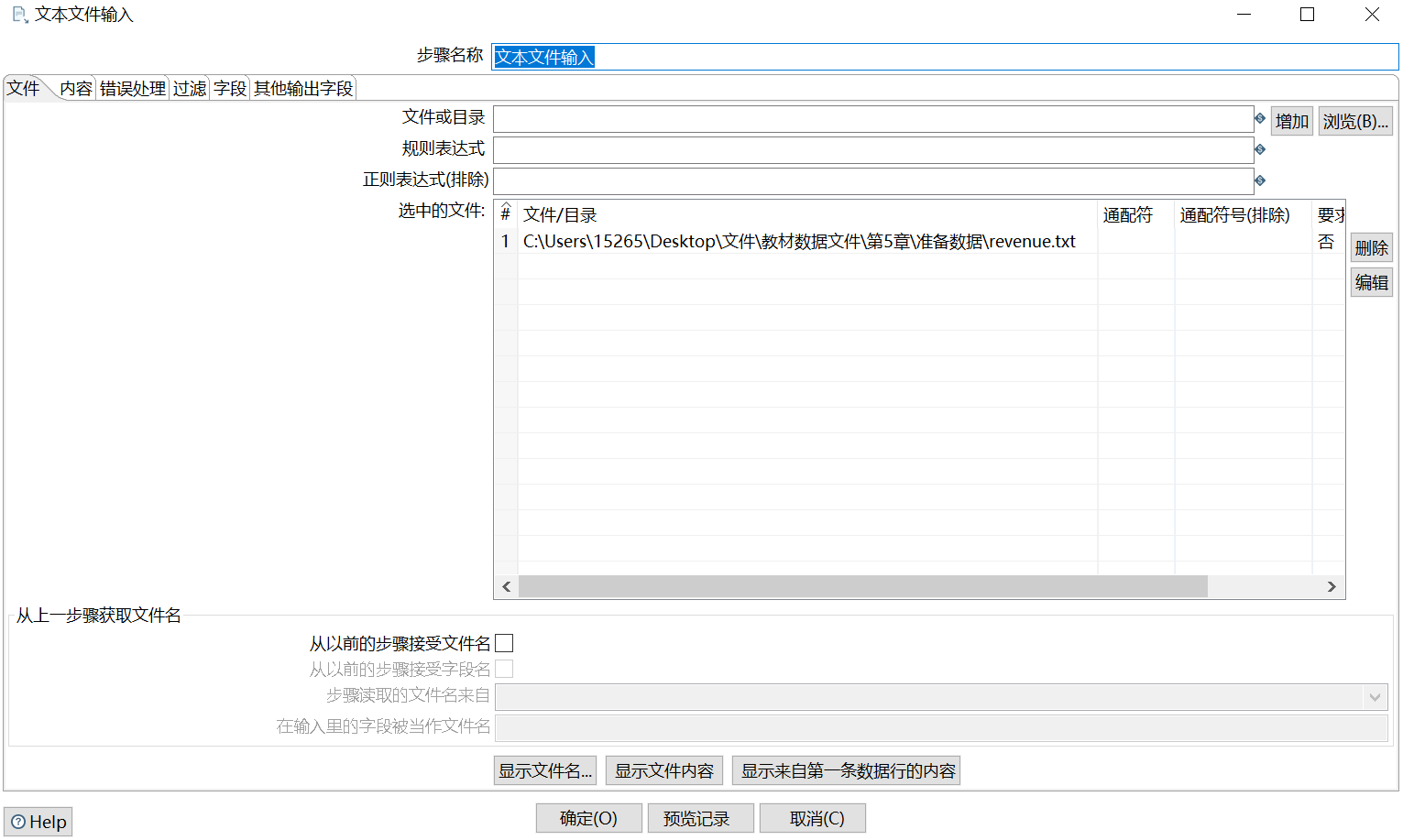The height and width of the screenshot is (840, 1403).
Task: Click variable icon beside 文件或目录 field
Action: pyautogui.click(x=1260, y=118)
